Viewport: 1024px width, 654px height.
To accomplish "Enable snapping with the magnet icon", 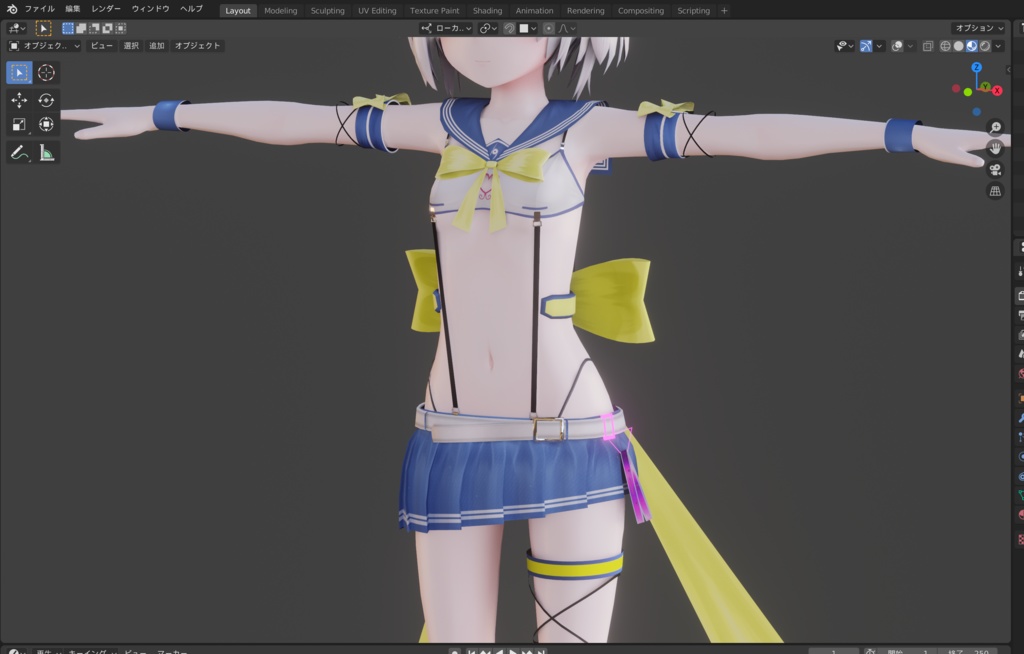I will tap(508, 29).
